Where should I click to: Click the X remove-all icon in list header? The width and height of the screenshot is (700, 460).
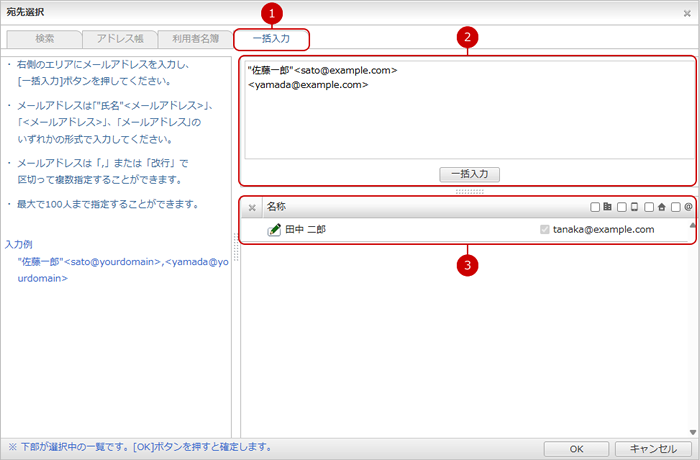click(252, 207)
